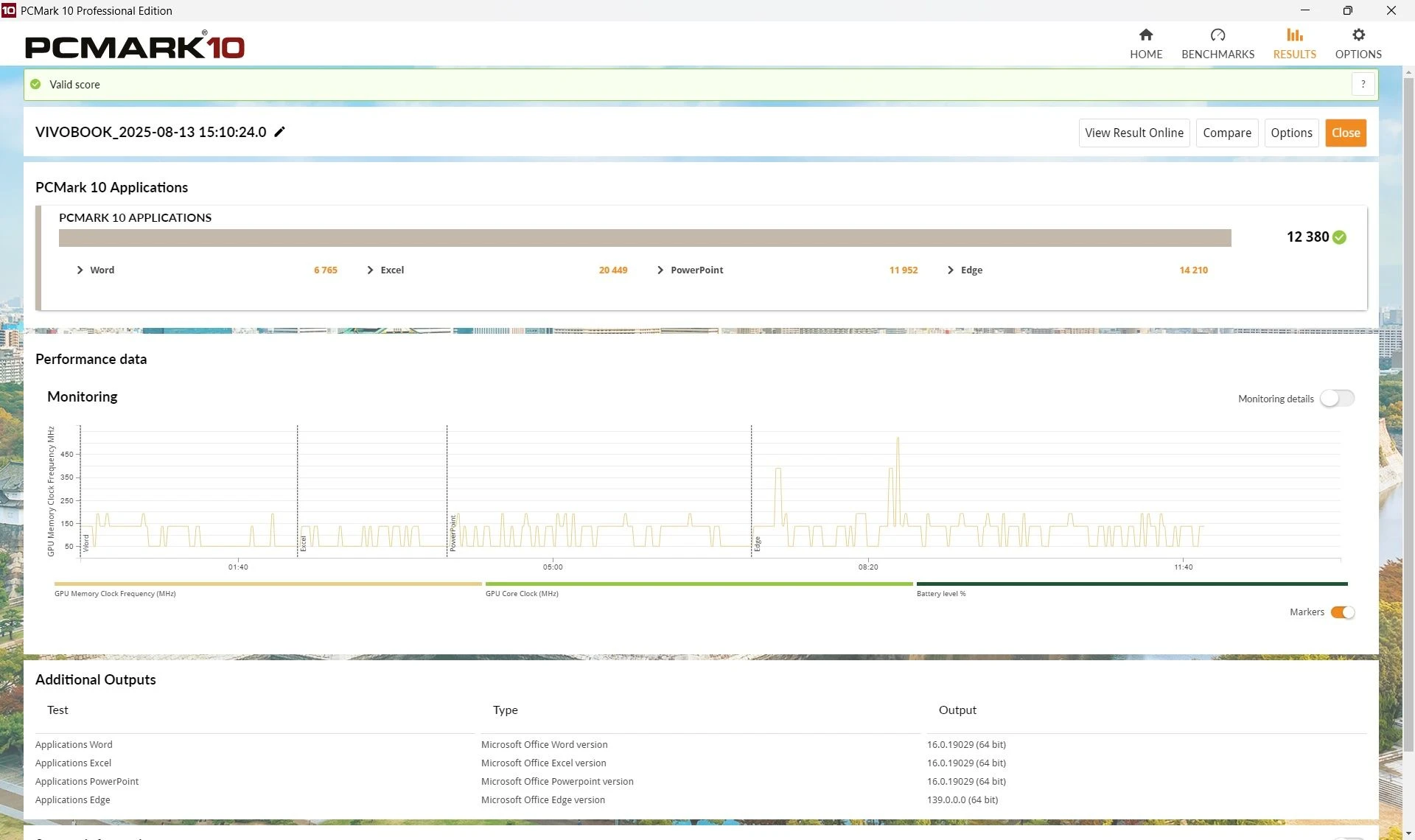Click the orange Close button
This screenshot has height=840, width=1415.
[1346, 133]
